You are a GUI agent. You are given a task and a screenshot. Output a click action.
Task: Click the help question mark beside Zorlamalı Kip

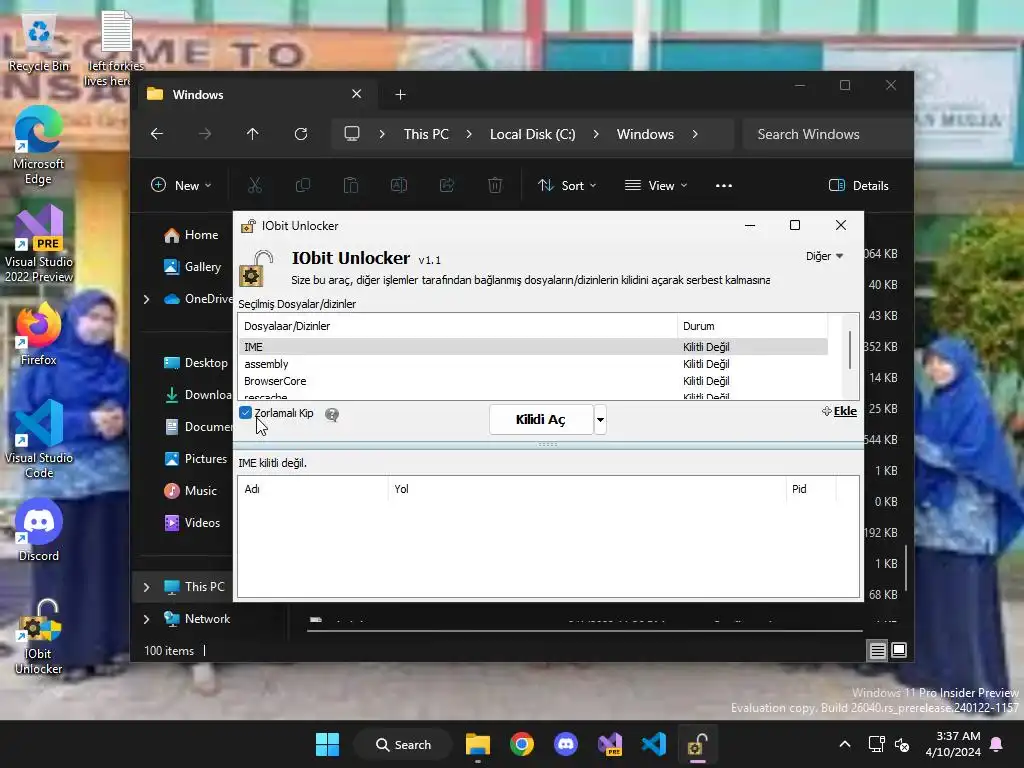point(332,414)
